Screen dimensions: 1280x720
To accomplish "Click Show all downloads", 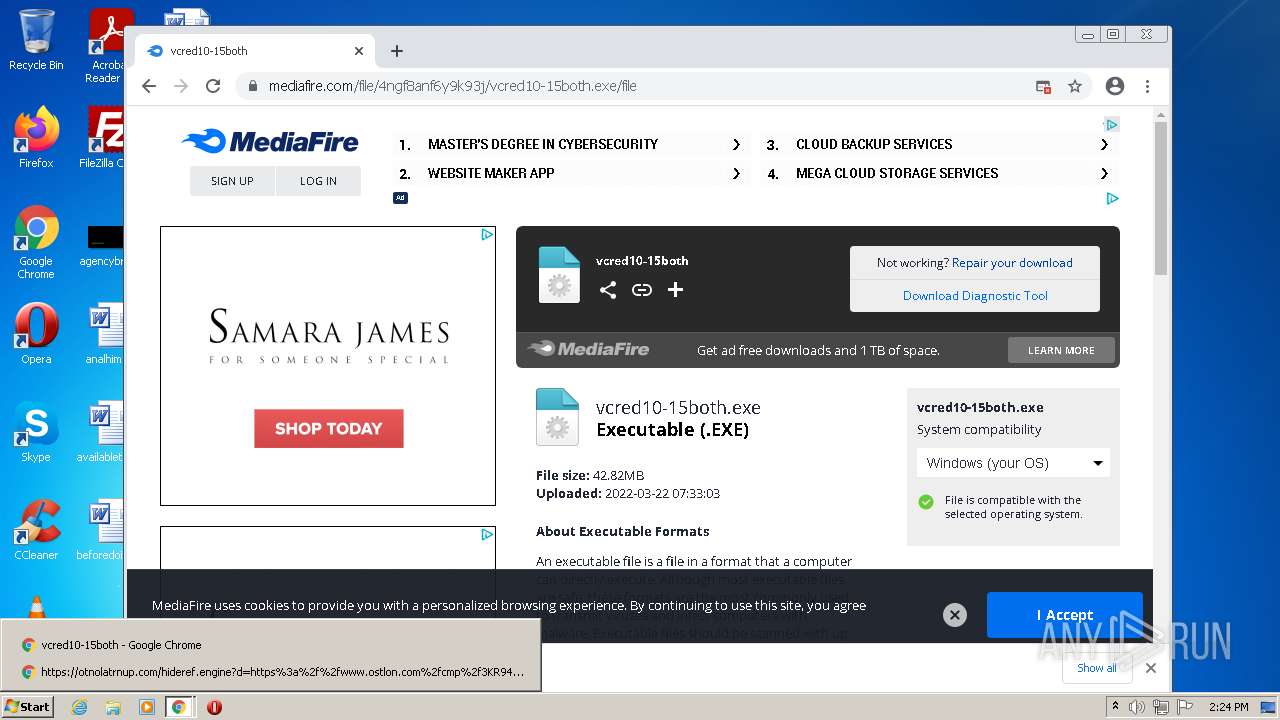I will click(1097, 668).
